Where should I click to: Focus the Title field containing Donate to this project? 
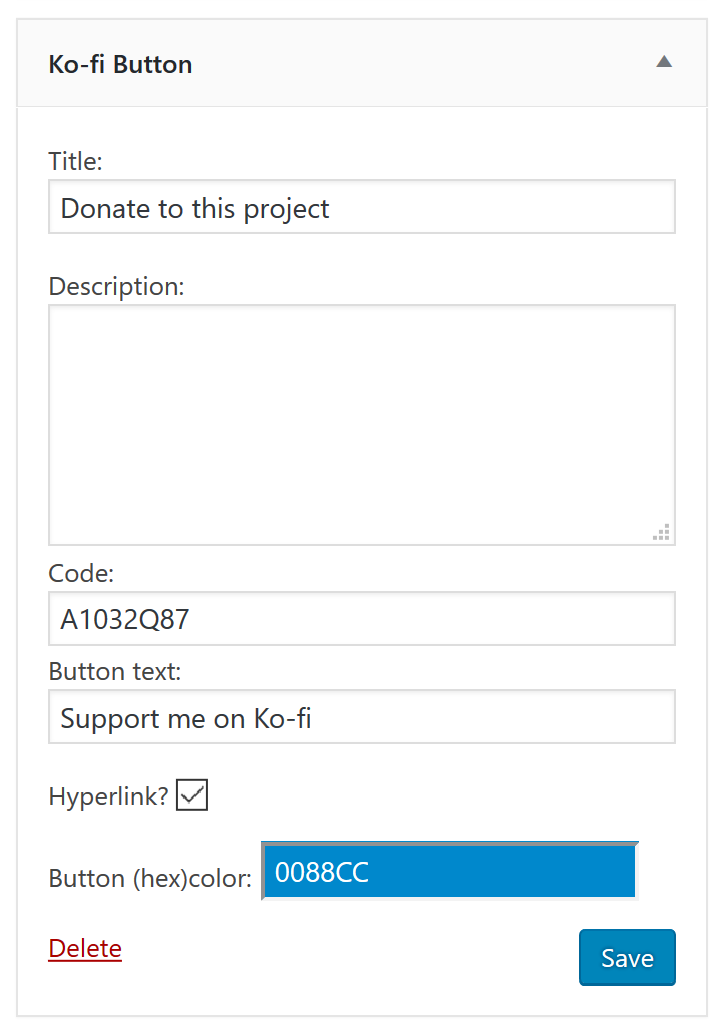[362, 207]
